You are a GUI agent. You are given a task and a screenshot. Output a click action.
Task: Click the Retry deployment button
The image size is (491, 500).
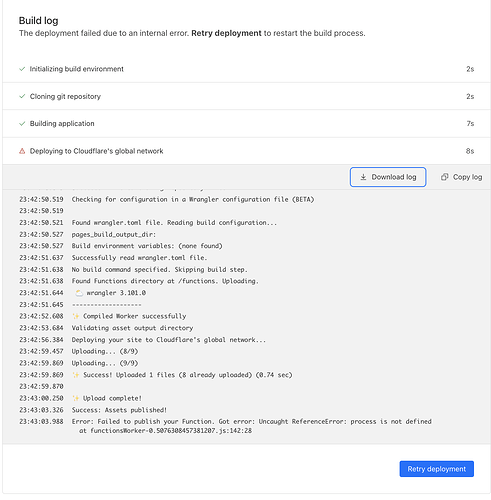[x=436, y=469]
